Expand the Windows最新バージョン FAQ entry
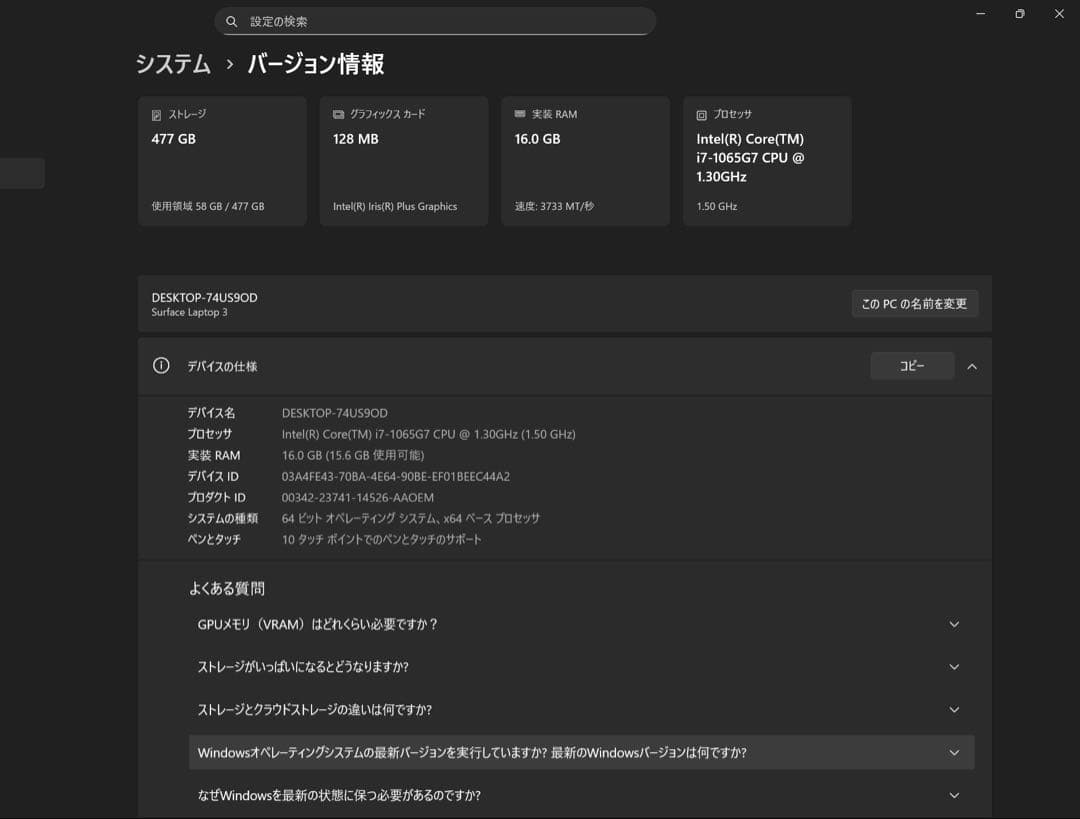 tap(954, 752)
